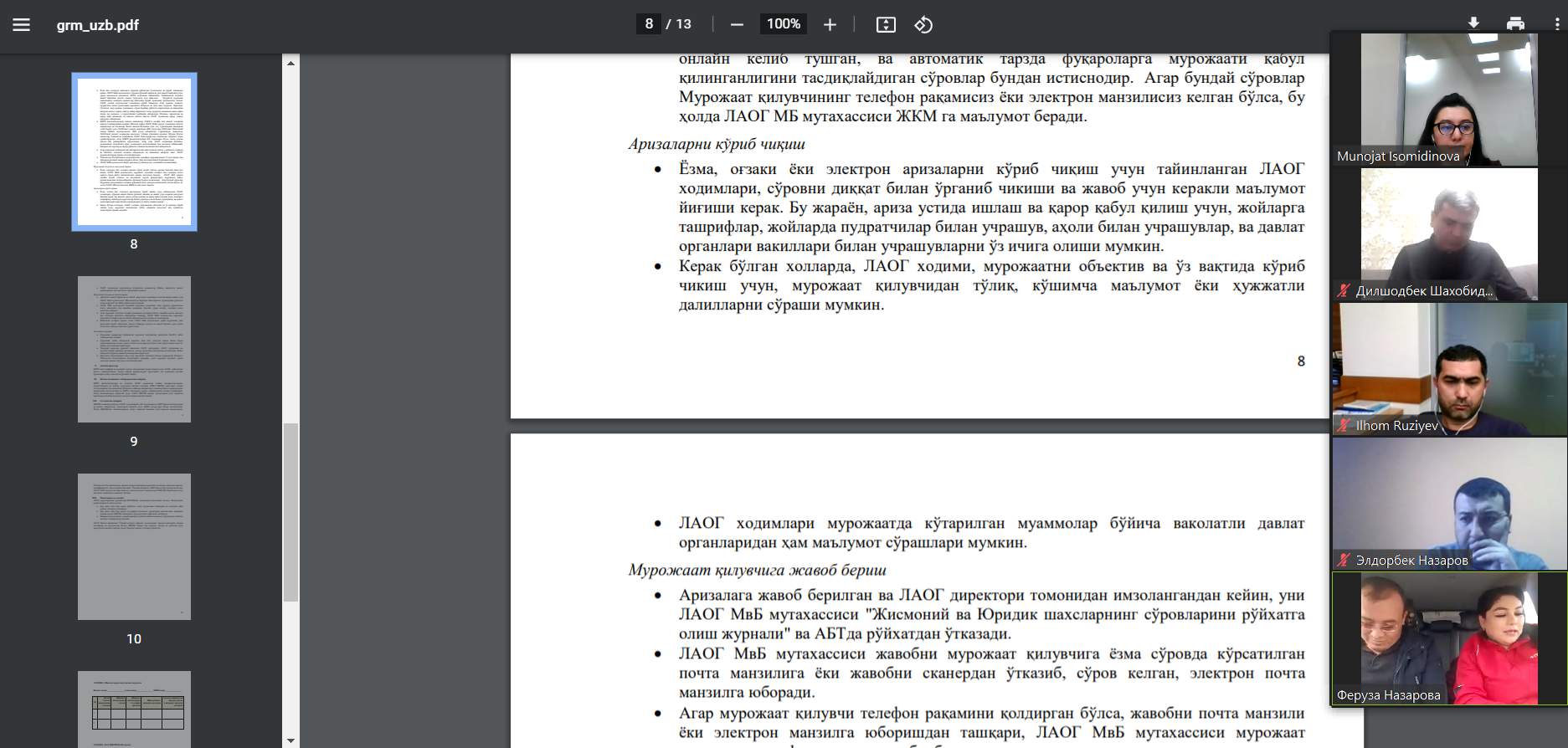Viewport: 1568px width, 748px height.
Task: Click the muted mic icon on Дилшодбек's tile
Action: [1344, 291]
